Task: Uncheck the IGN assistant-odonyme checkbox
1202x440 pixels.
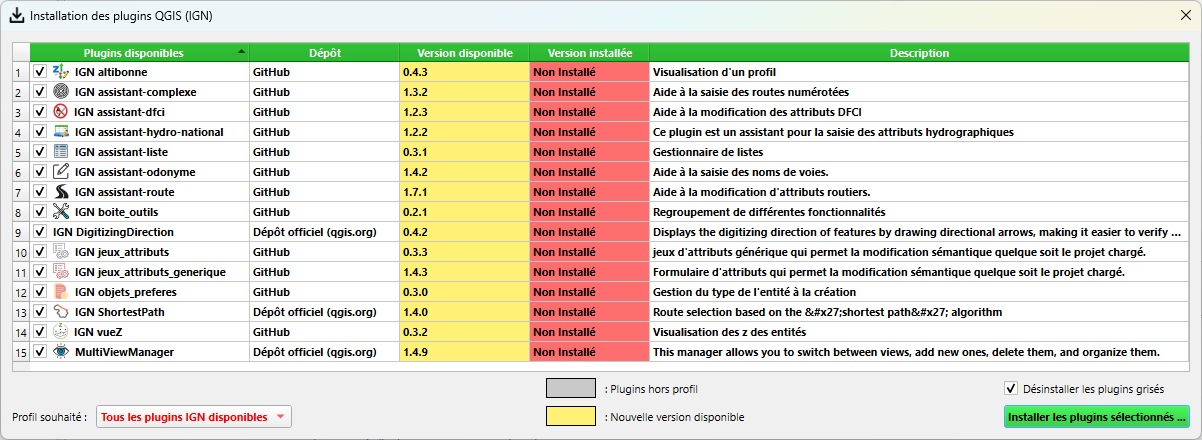Action: coord(40,171)
